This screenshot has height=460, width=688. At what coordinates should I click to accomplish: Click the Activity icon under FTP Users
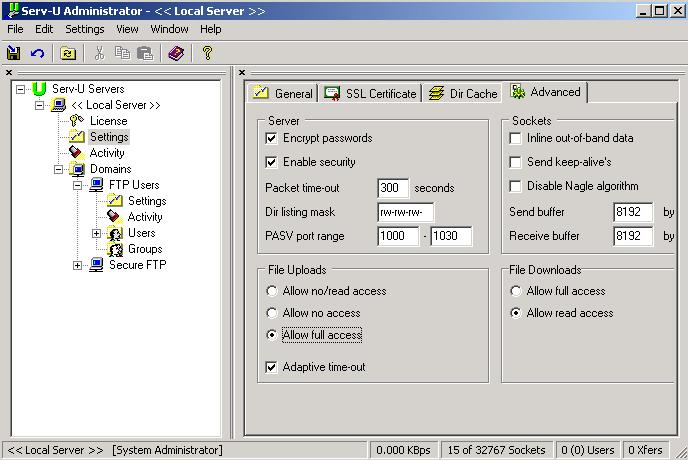[114, 217]
